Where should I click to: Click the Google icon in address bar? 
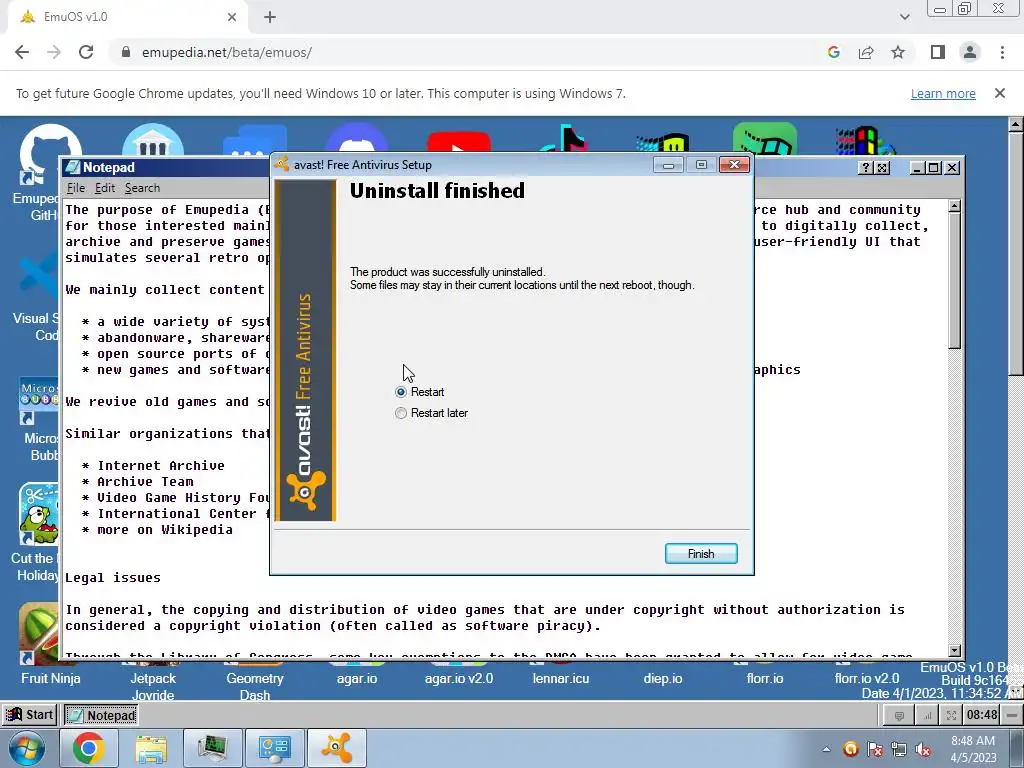(x=833, y=52)
